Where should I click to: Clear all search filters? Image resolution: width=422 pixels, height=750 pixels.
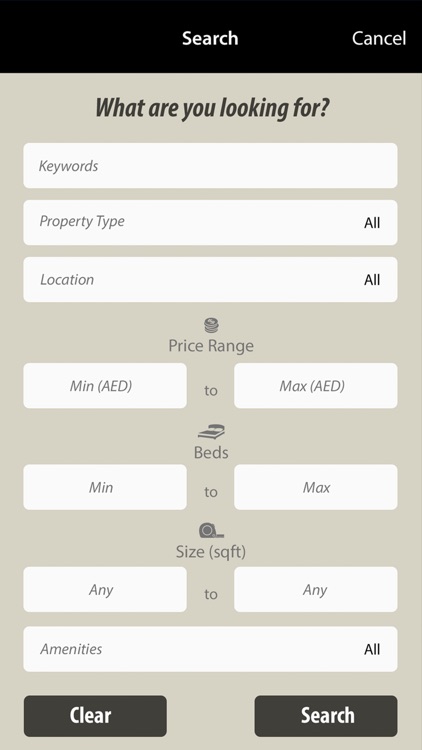pos(95,716)
